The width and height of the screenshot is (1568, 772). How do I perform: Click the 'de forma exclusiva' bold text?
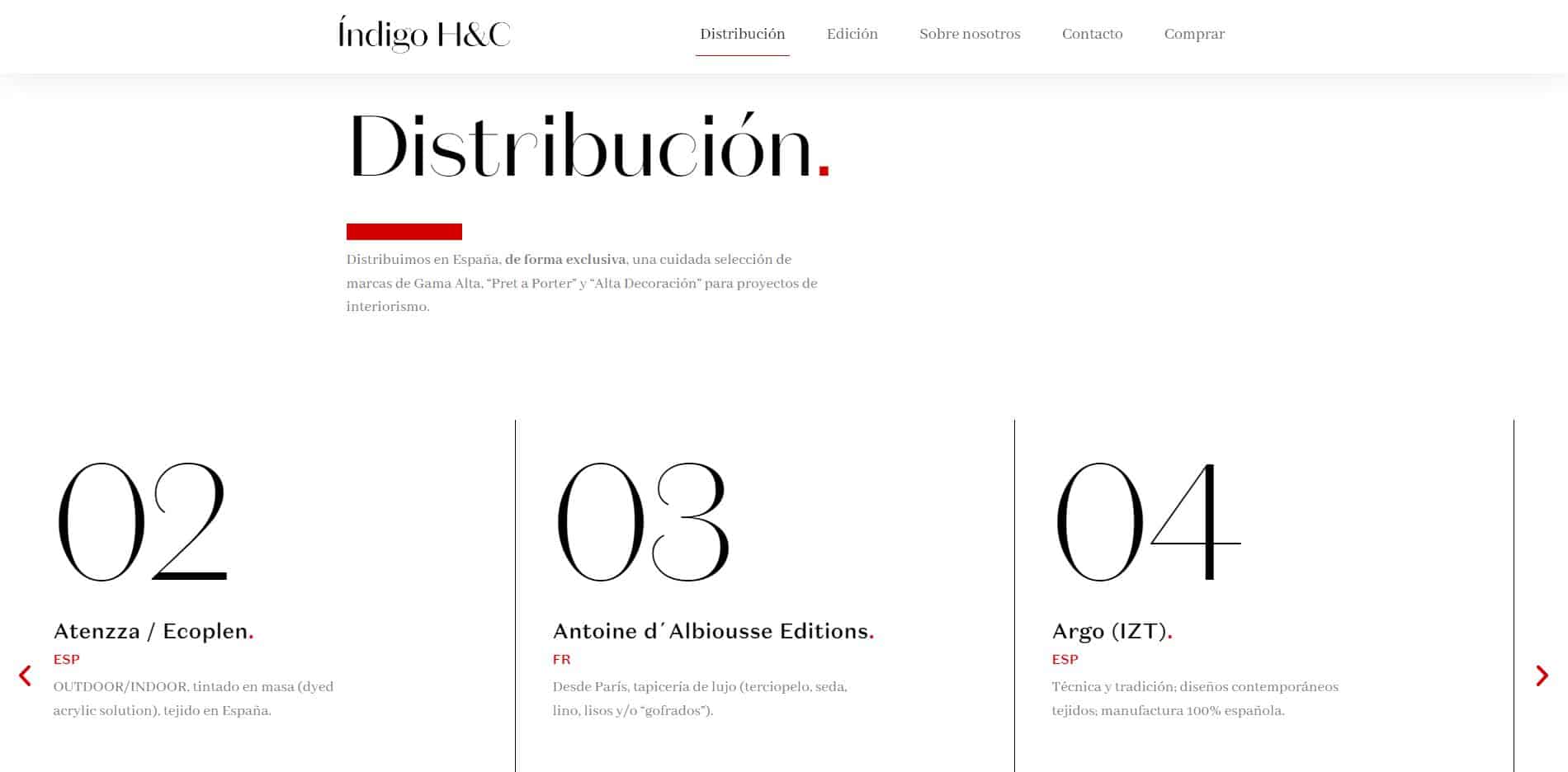565,259
